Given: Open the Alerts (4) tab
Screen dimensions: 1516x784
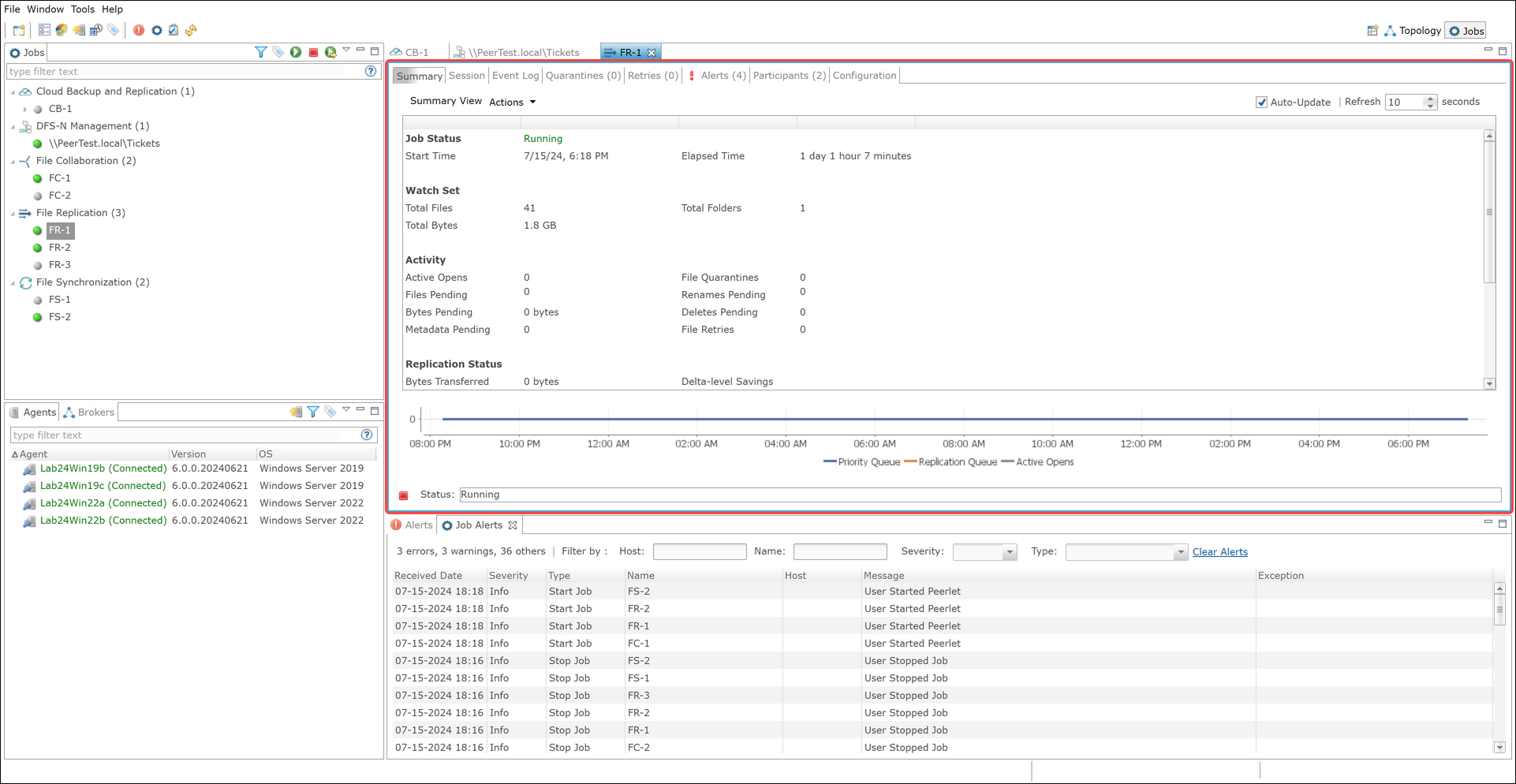Looking at the screenshot, I should [x=716, y=76].
